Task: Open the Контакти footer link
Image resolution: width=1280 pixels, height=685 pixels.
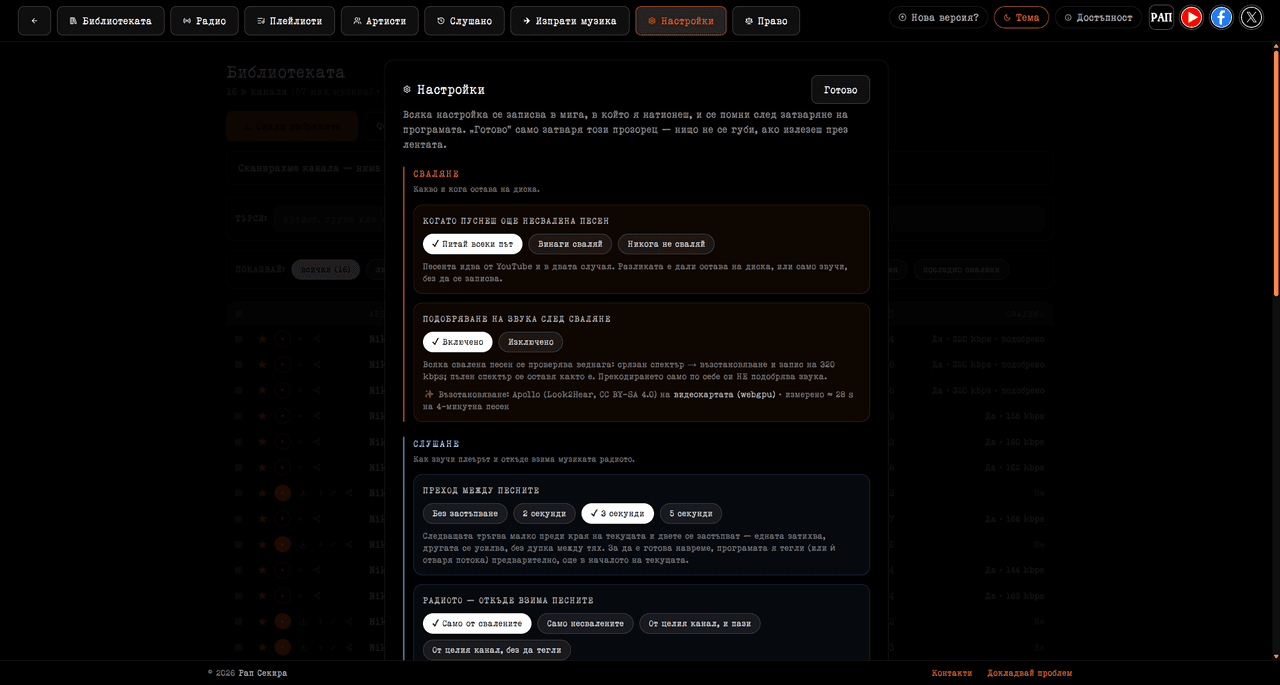Action: click(951, 673)
